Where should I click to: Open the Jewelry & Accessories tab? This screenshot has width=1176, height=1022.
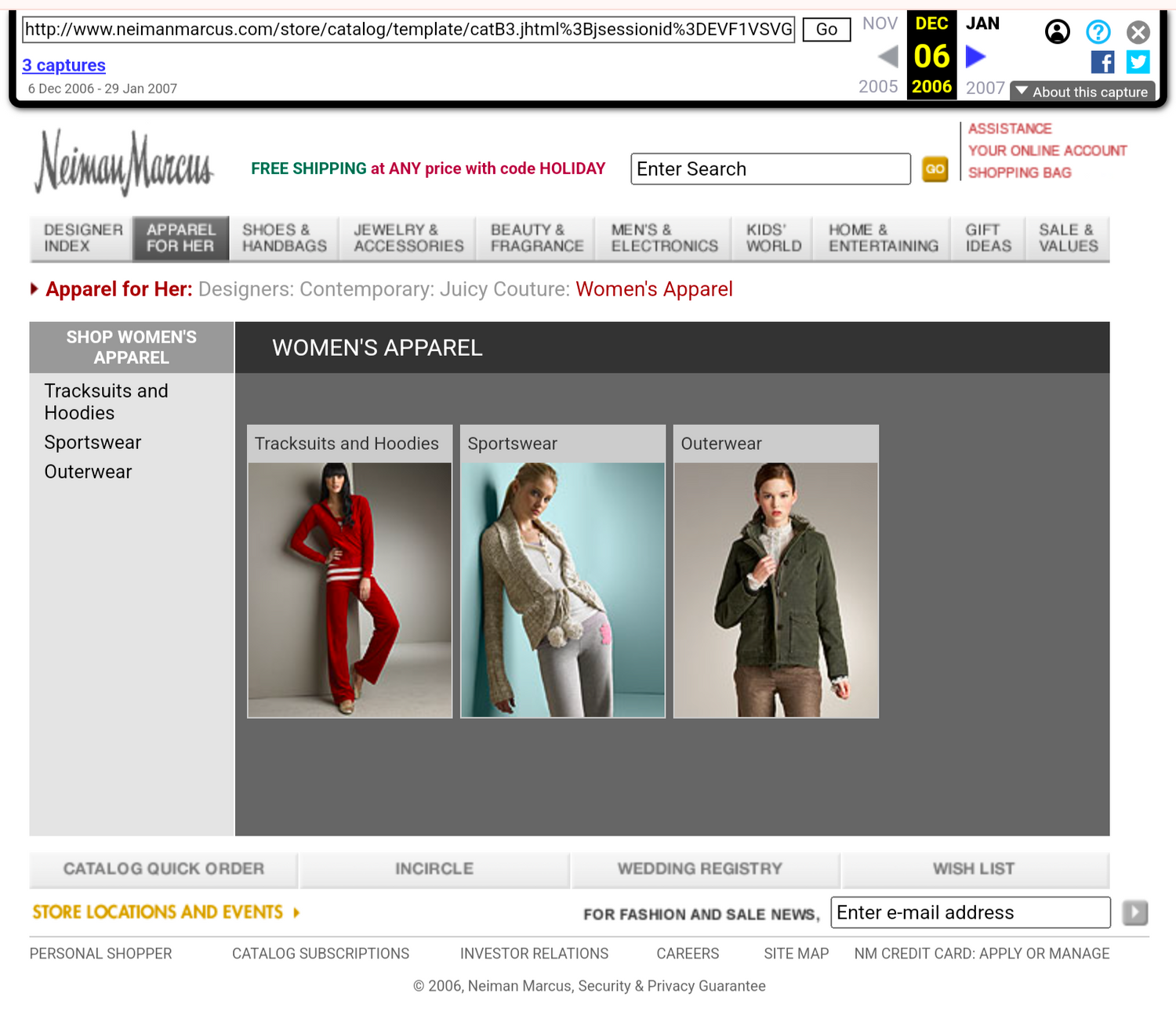pyautogui.click(x=408, y=238)
